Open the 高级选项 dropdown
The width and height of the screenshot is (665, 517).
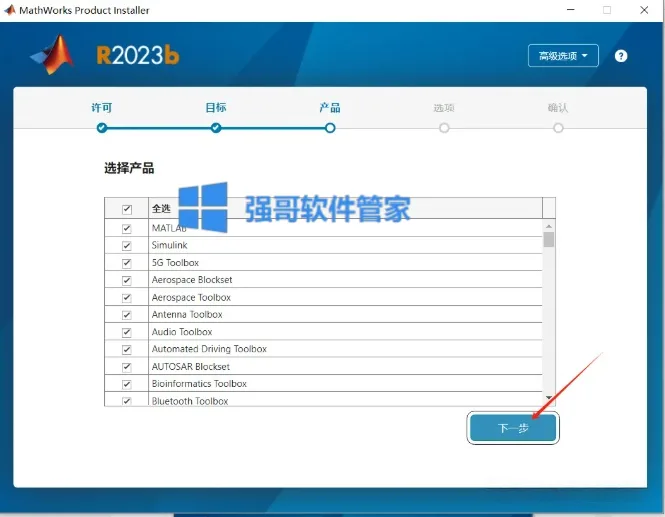point(563,56)
